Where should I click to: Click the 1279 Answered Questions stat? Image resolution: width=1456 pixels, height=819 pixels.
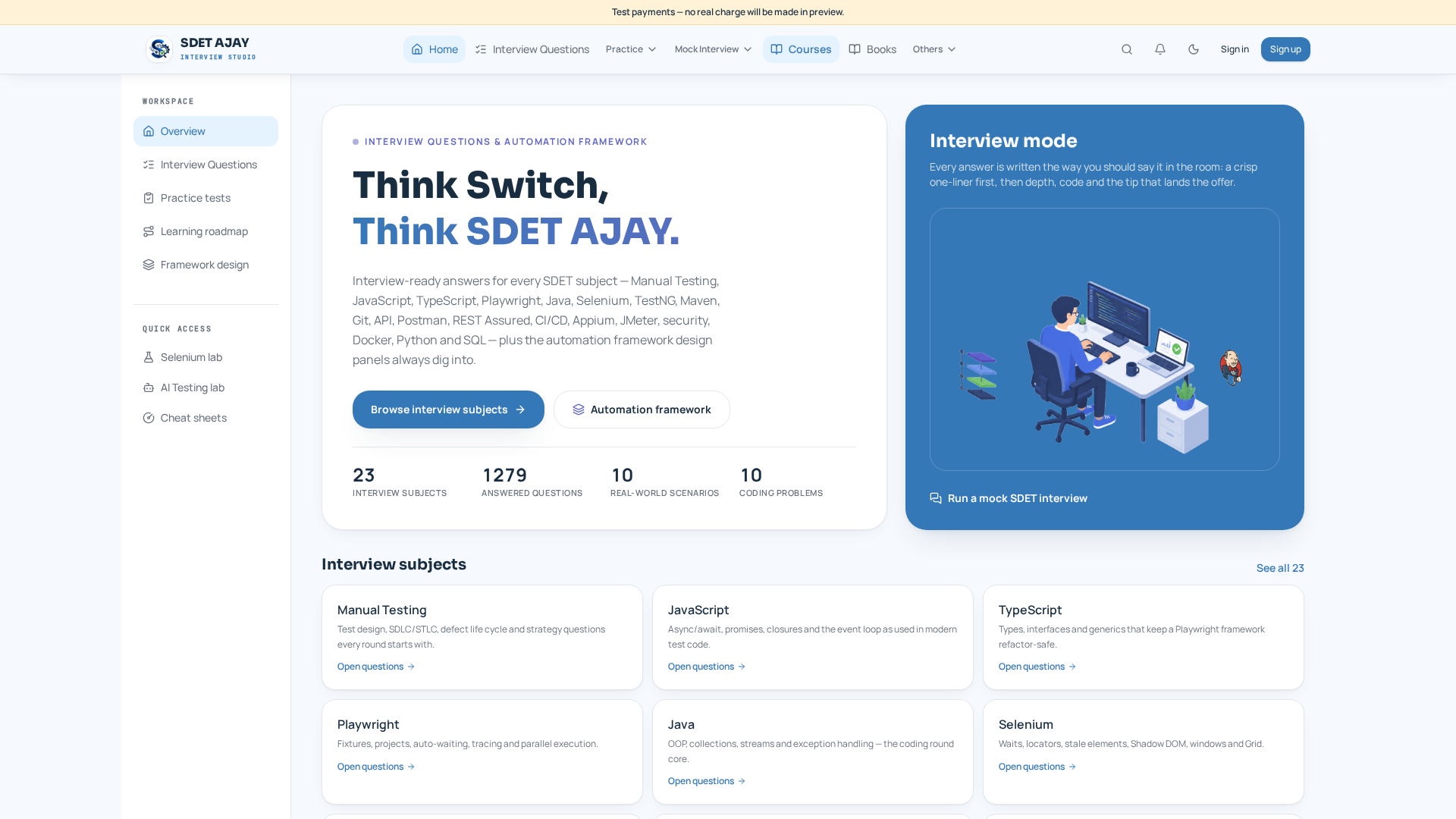pos(532,482)
